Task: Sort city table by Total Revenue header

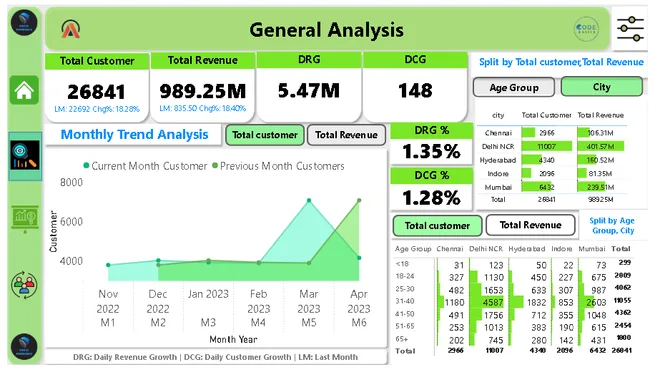Action: coord(601,115)
